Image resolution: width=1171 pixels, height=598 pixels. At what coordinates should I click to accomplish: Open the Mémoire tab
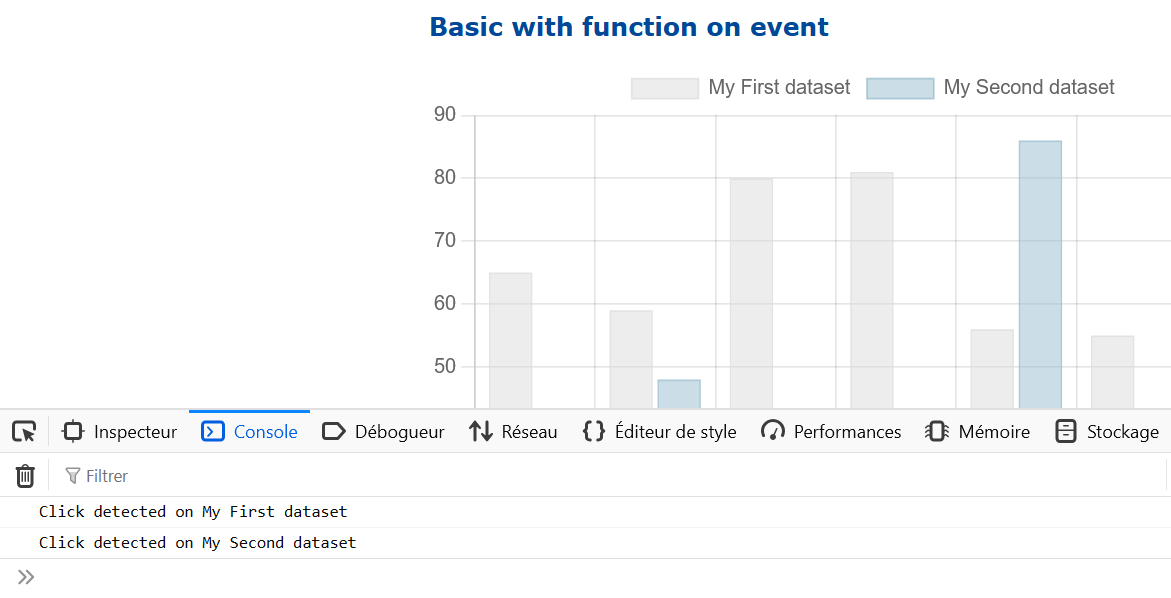pos(978,432)
